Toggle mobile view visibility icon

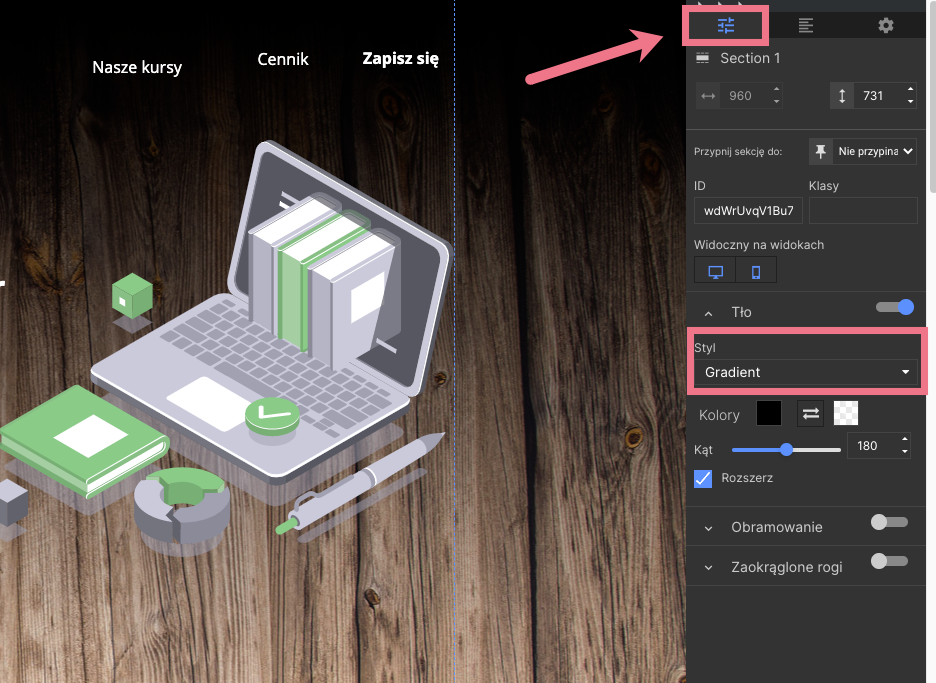coord(756,270)
